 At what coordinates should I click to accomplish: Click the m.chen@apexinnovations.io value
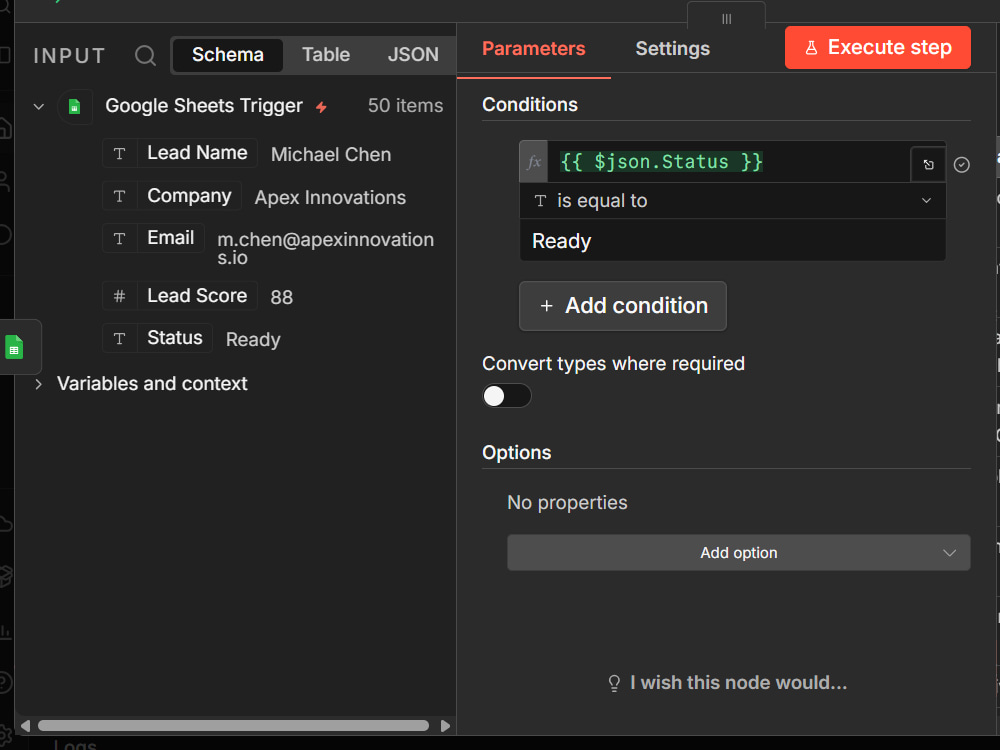click(325, 249)
